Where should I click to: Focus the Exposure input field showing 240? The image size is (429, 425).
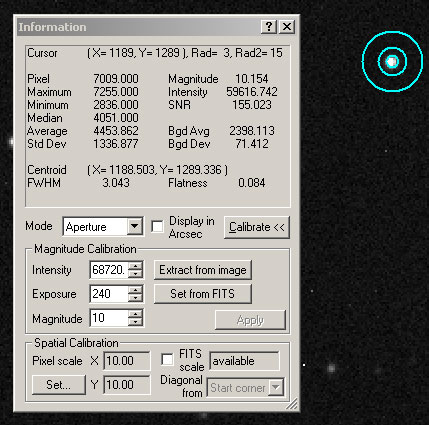click(x=109, y=294)
